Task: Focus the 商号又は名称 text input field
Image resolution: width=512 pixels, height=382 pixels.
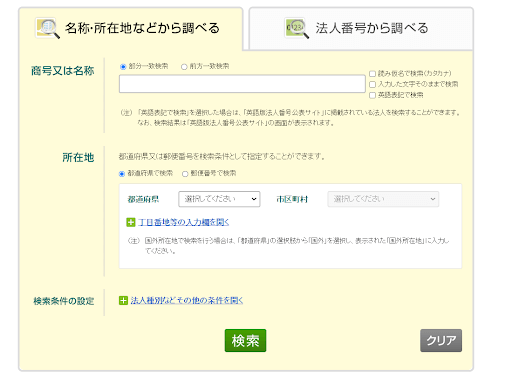Action: coord(242,84)
